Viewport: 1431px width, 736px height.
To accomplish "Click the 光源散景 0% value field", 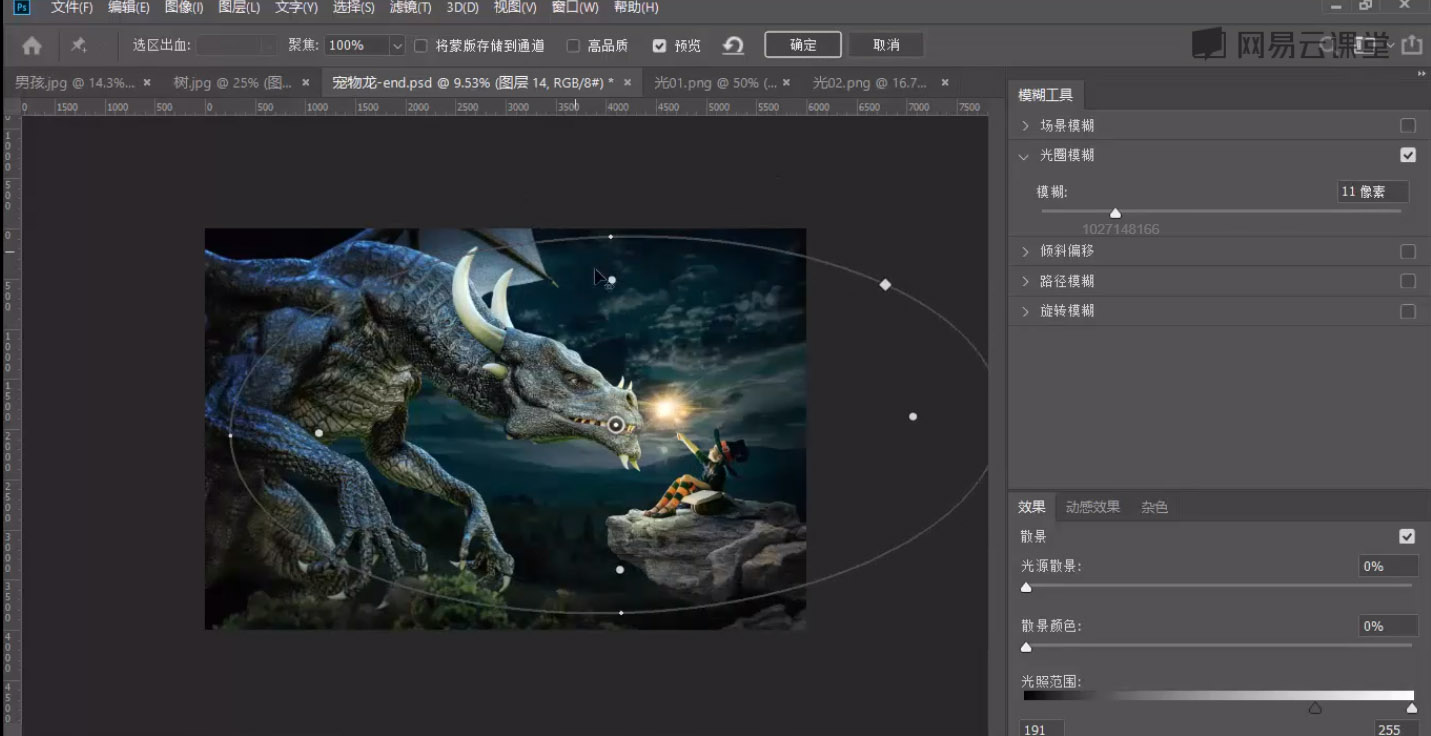I will 1388,566.
